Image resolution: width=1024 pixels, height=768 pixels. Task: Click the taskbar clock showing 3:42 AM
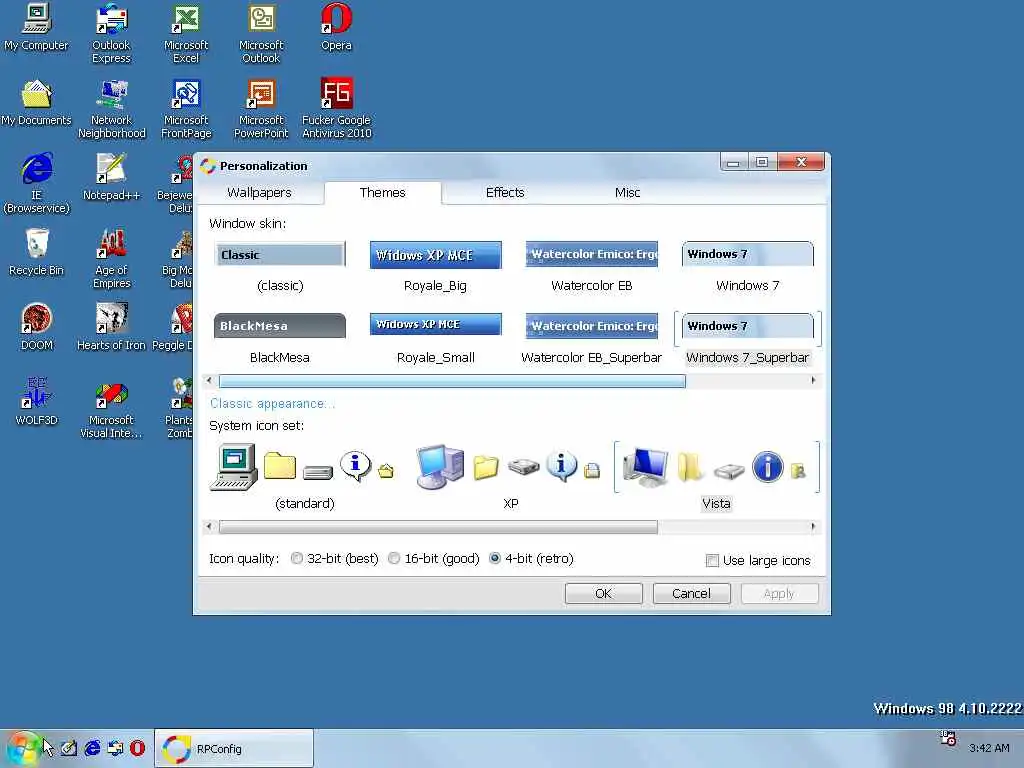pos(989,748)
